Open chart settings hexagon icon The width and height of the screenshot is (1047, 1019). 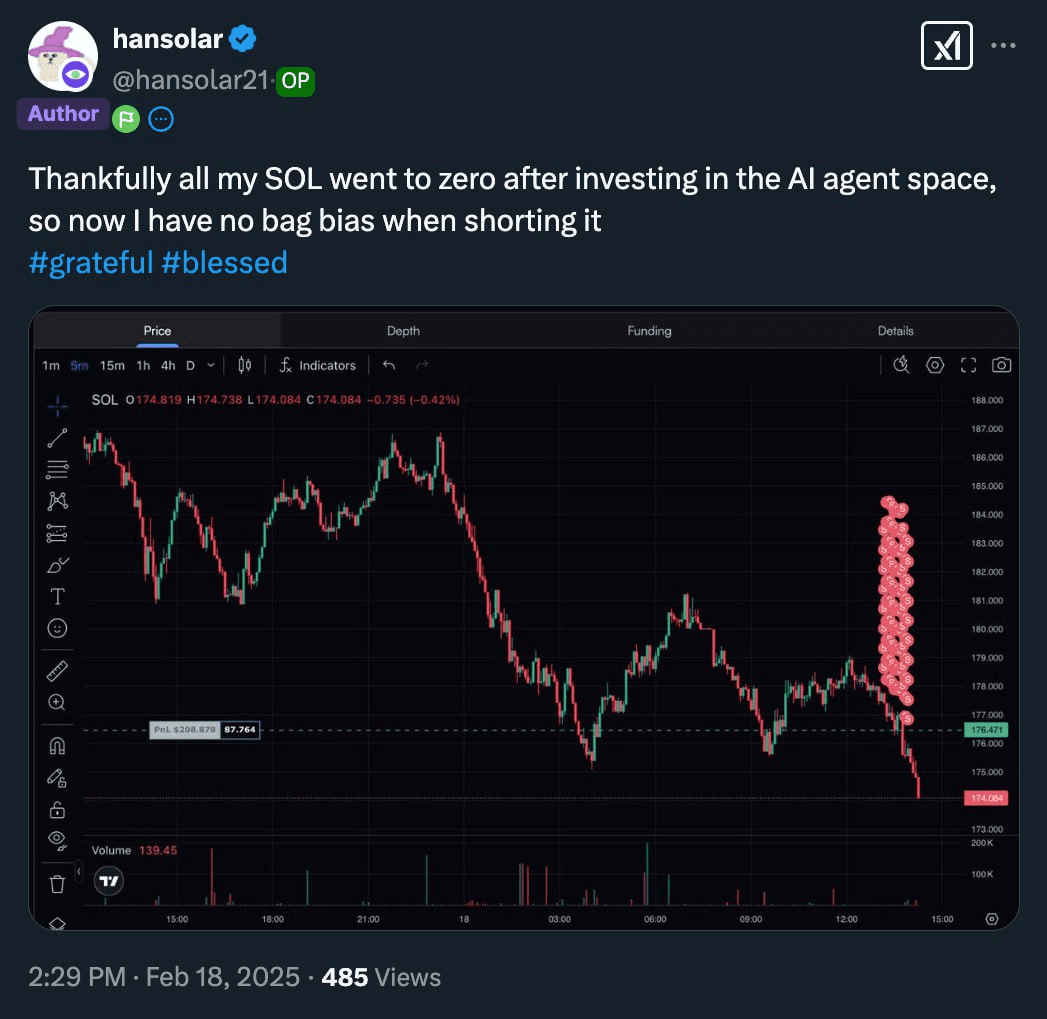click(x=935, y=365)
